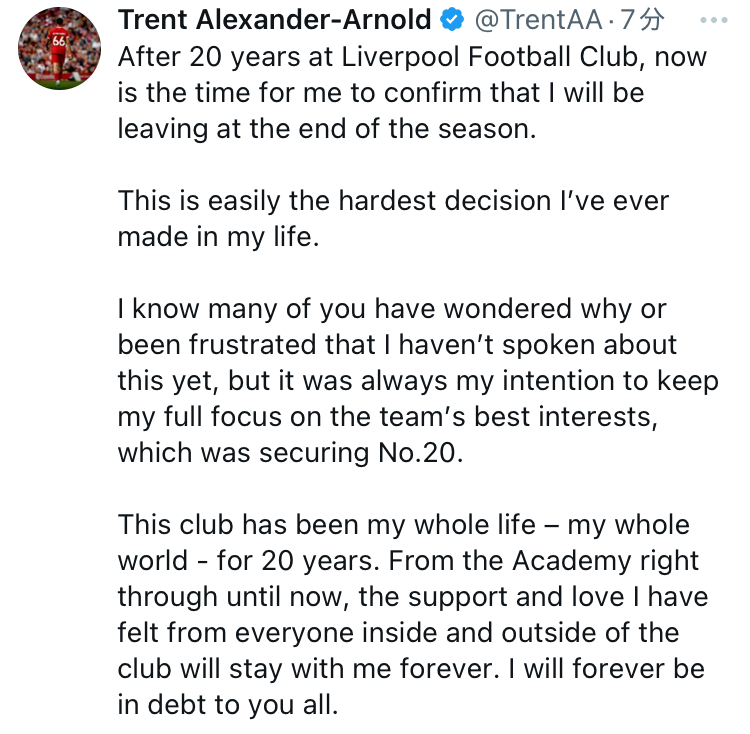Click the "No.20" text

(425, 452)
